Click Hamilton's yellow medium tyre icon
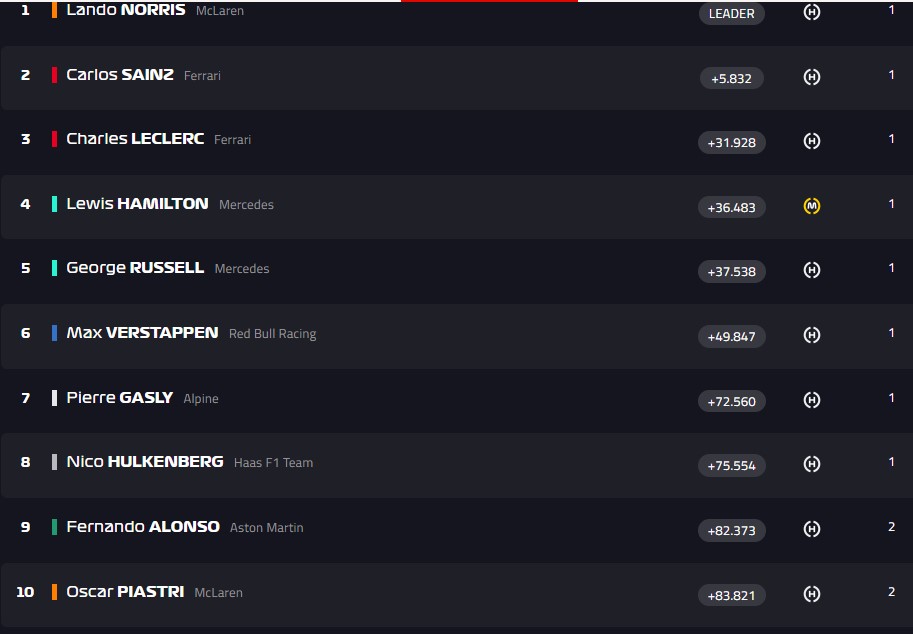This screenshot has height=634, width=913. [812, 206]
